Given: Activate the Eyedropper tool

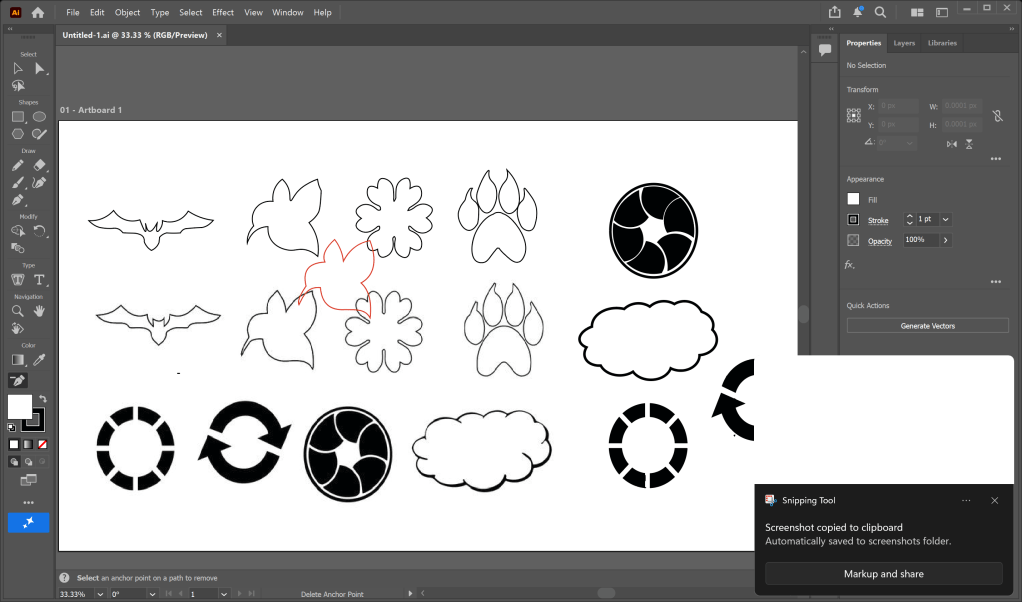Looking at the screenshot, I should tap(39, 359).
